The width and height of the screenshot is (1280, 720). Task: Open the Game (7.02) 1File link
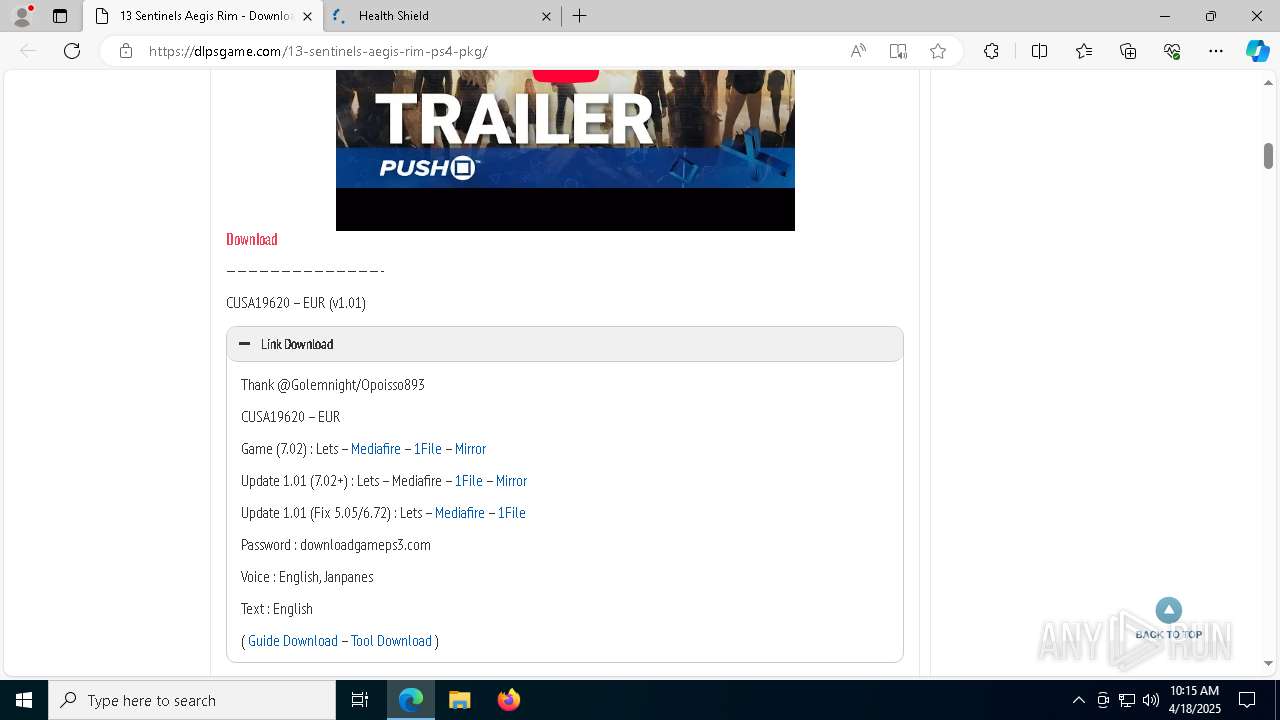pyautogui.click(x=428, y=449)
